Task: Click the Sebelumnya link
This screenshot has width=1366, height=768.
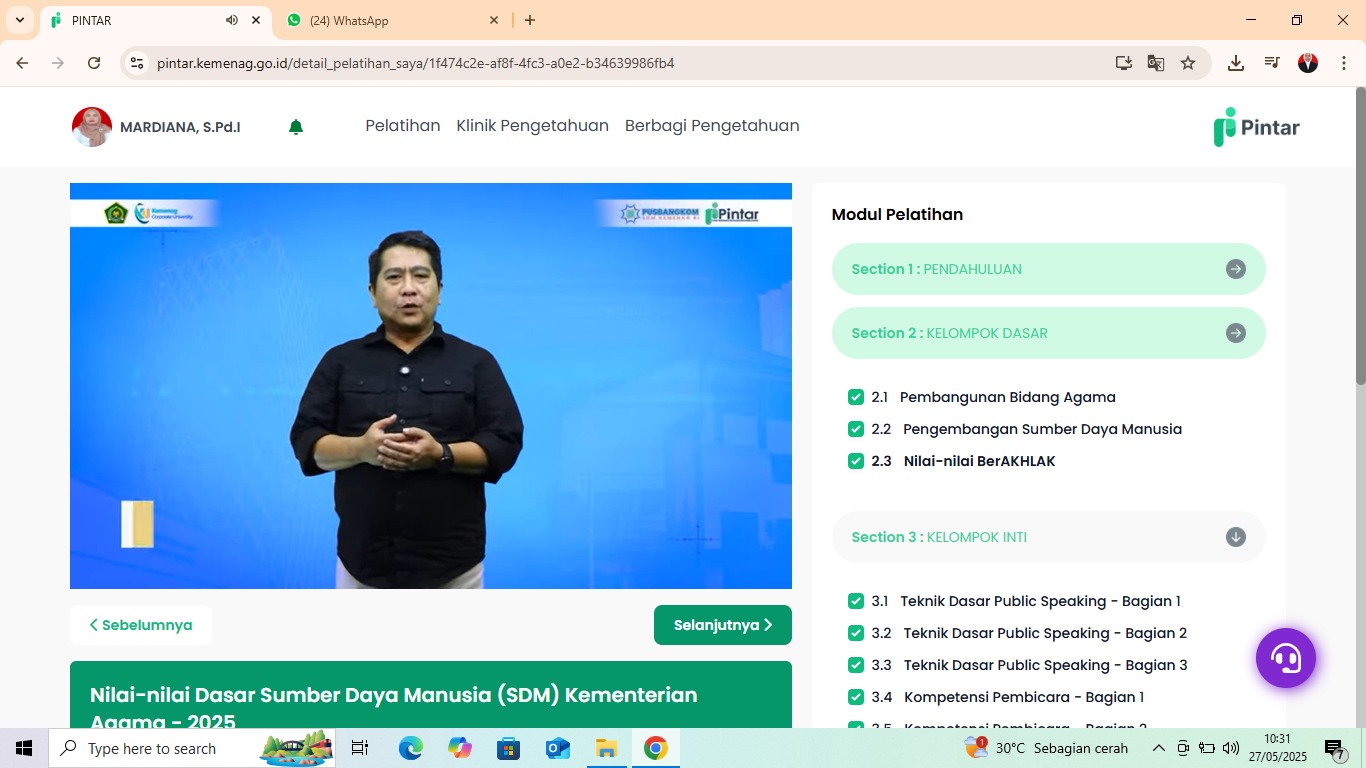Action: pyautogui.click(x=141, y=624)
